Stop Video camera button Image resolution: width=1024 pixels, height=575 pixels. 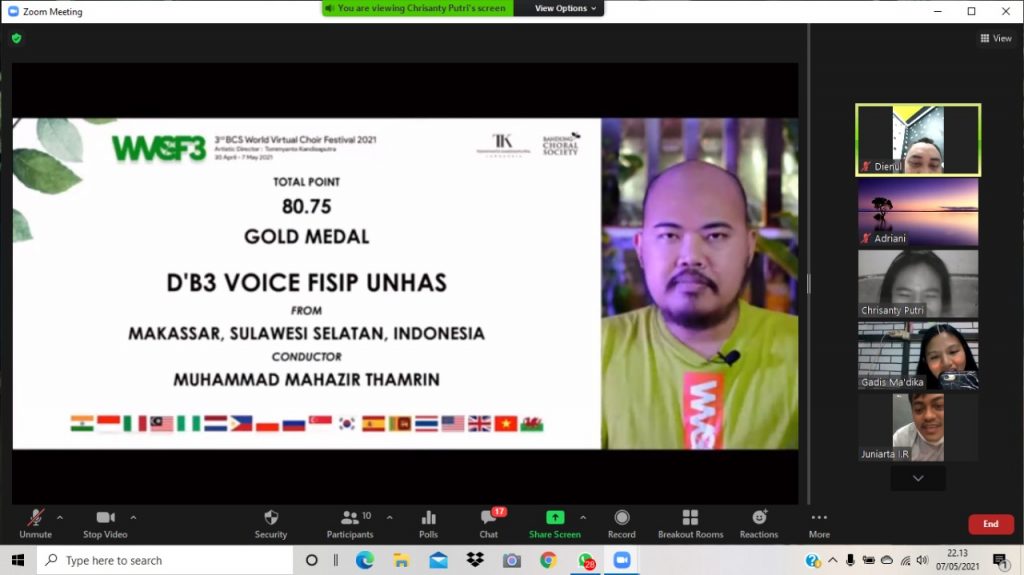[105, 524]
